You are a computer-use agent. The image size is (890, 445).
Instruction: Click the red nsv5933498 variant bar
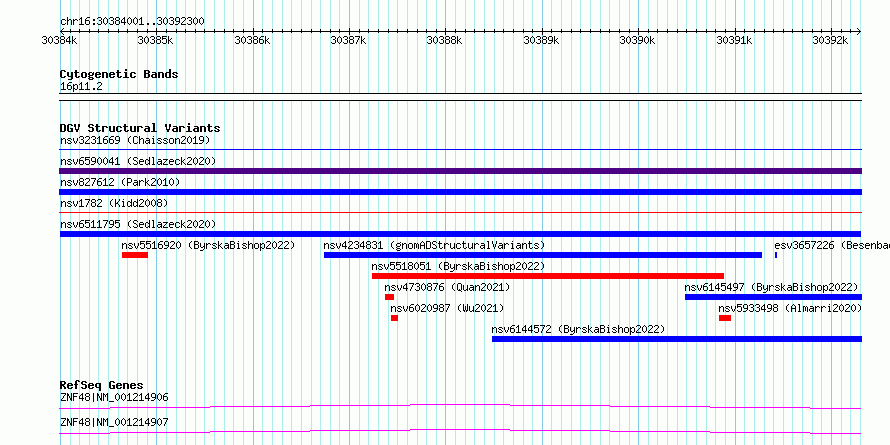pyautogui.click(x=725, y=318)
